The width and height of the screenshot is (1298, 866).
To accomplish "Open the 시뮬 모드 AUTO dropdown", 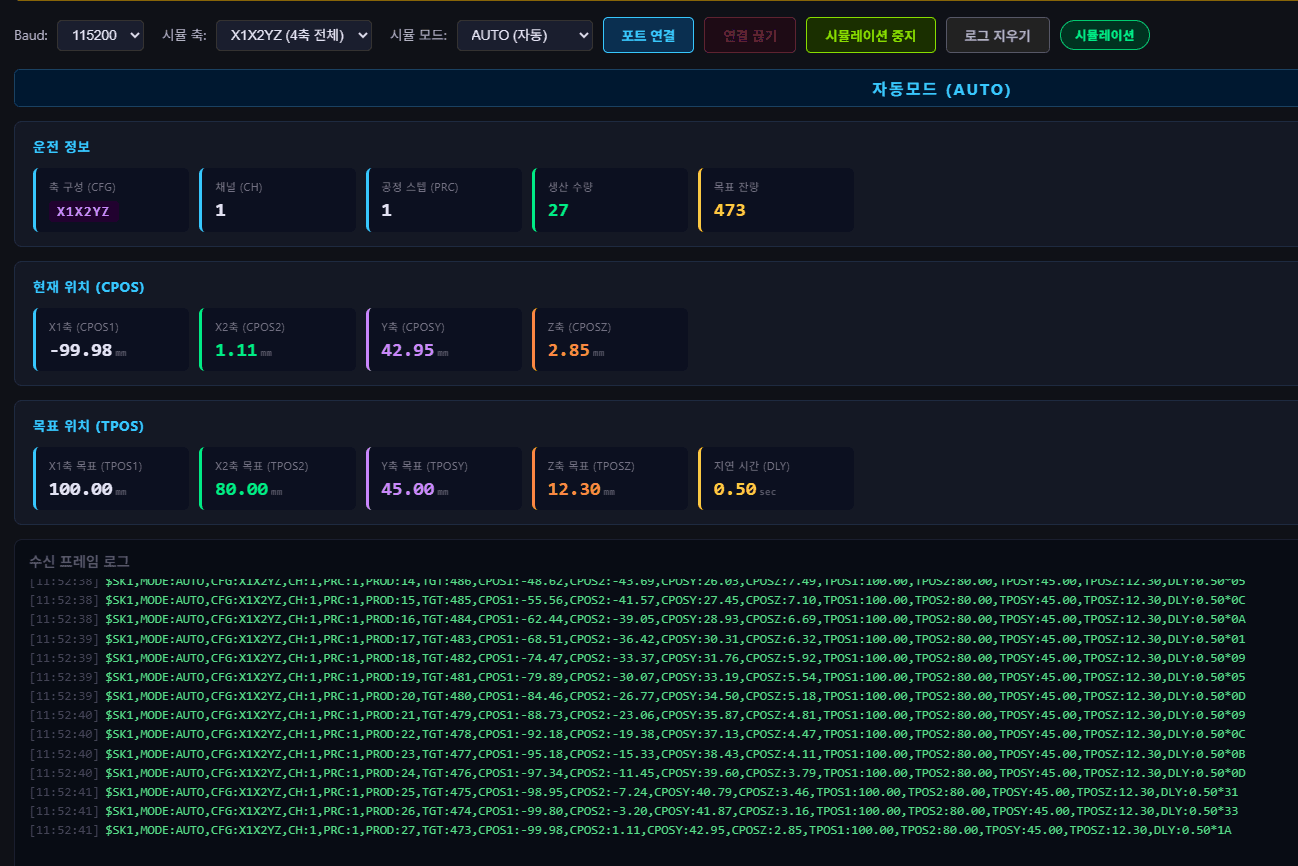I will (x=525, y=35).
